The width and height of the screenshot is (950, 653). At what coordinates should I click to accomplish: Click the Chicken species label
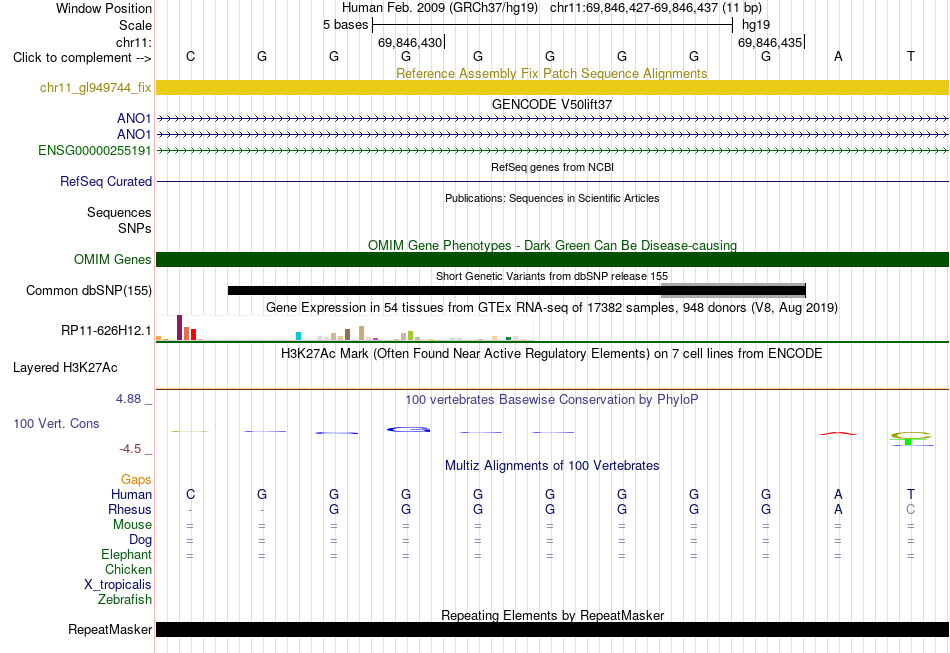tap(128, 570)
